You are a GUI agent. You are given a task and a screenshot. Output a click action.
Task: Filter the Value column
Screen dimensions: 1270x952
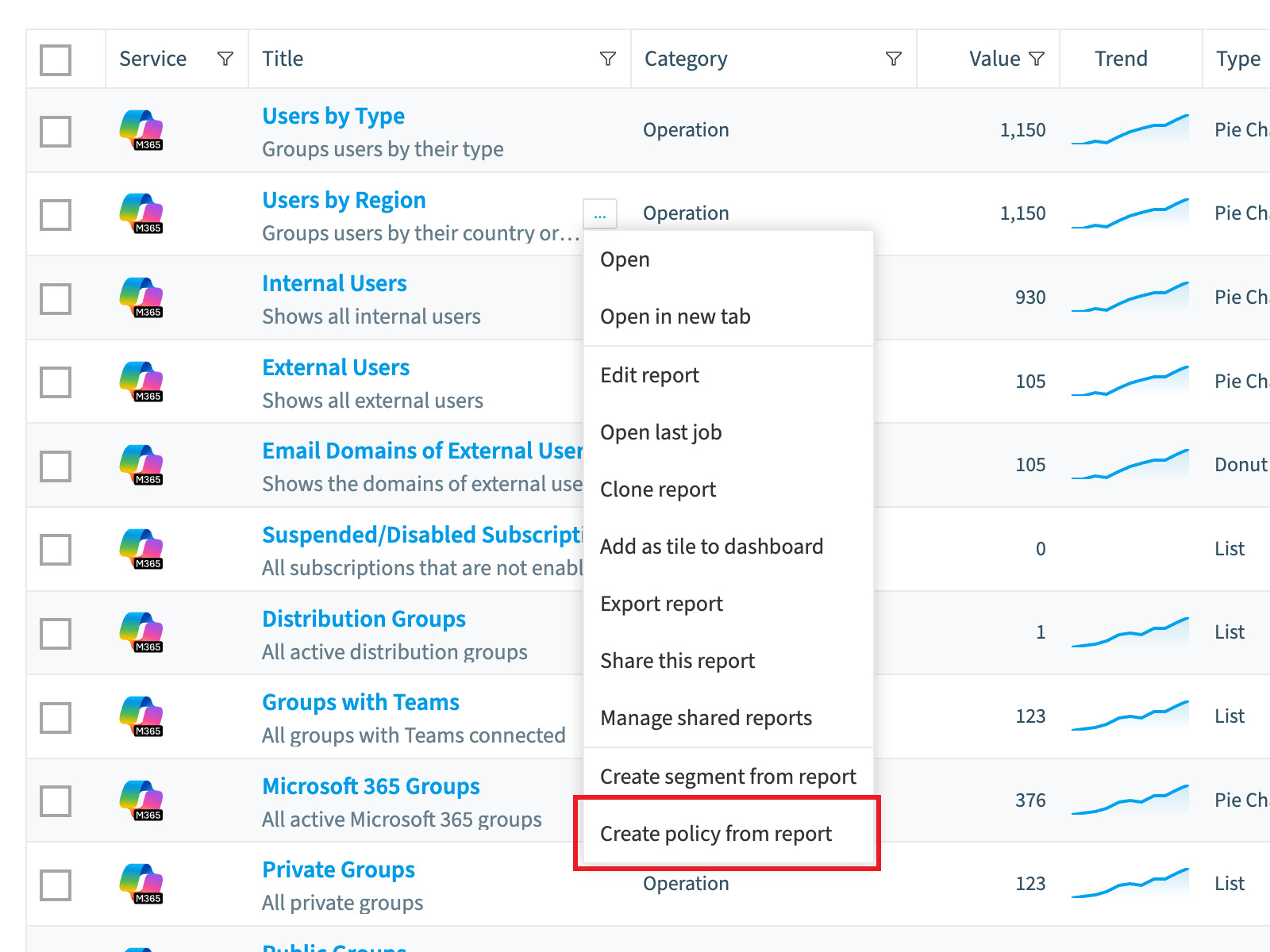tap(1037, 59)
